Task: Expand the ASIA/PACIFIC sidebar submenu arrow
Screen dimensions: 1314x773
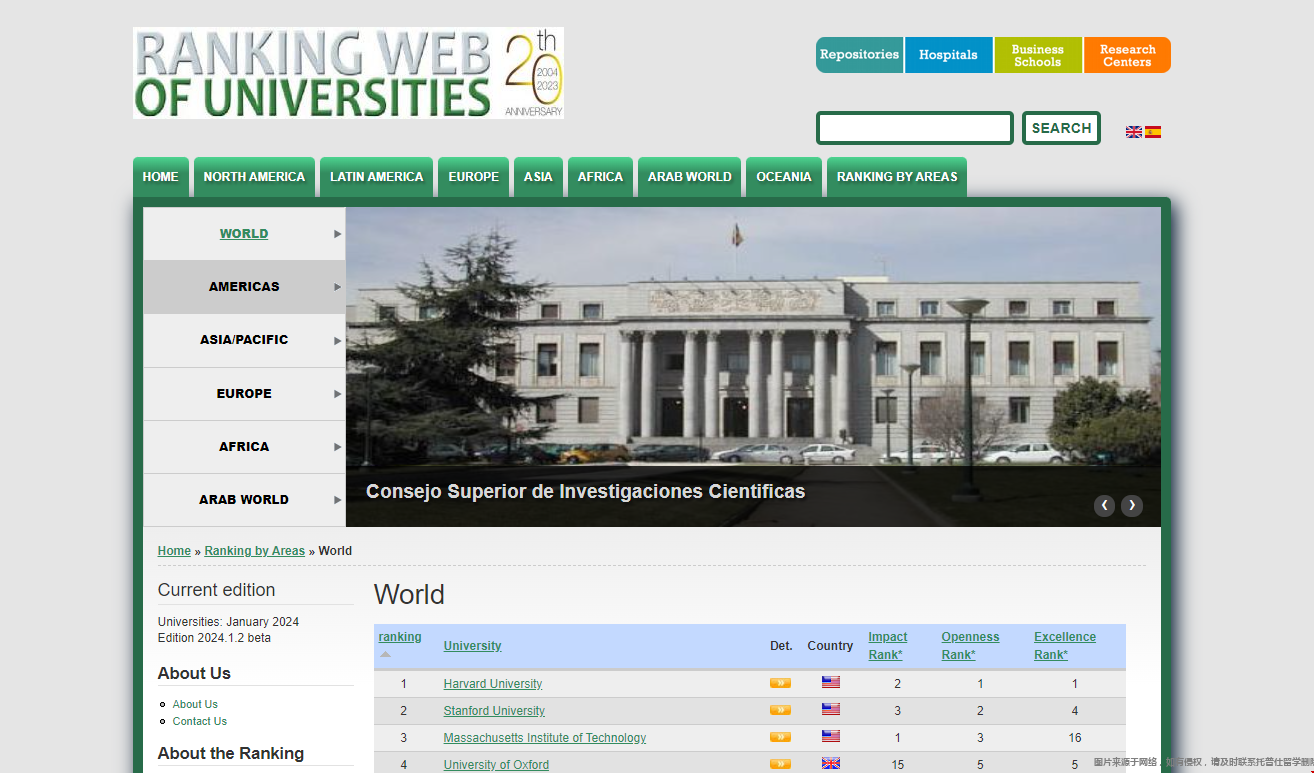Action: pos(338,340)
